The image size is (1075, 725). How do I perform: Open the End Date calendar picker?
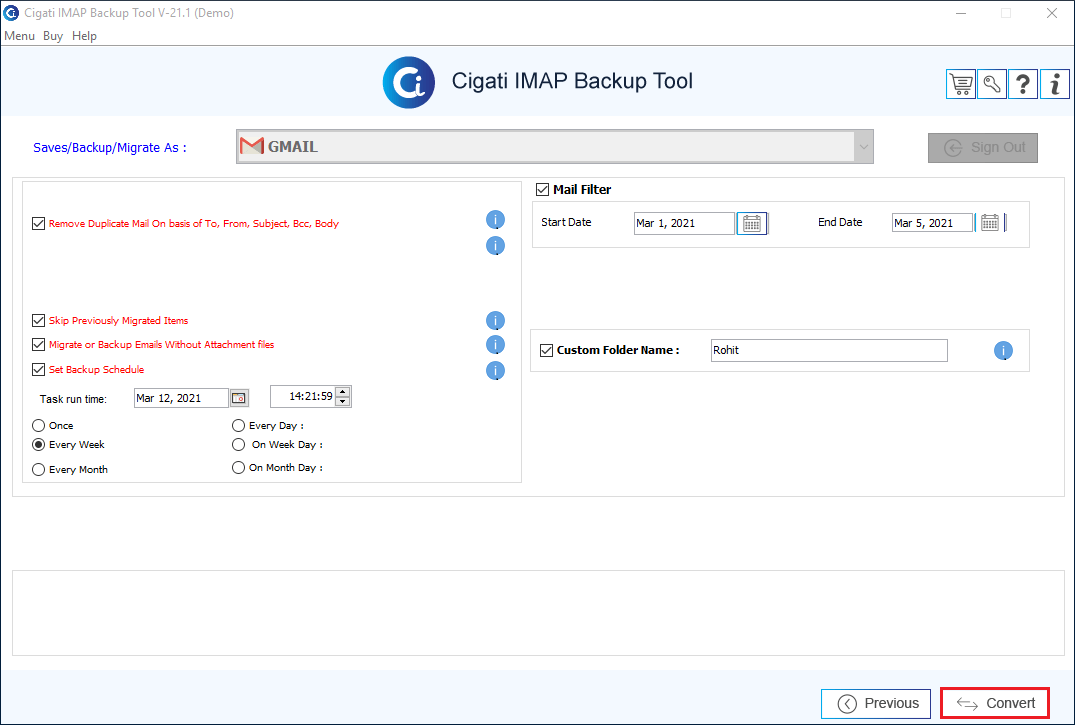(989, 223)
